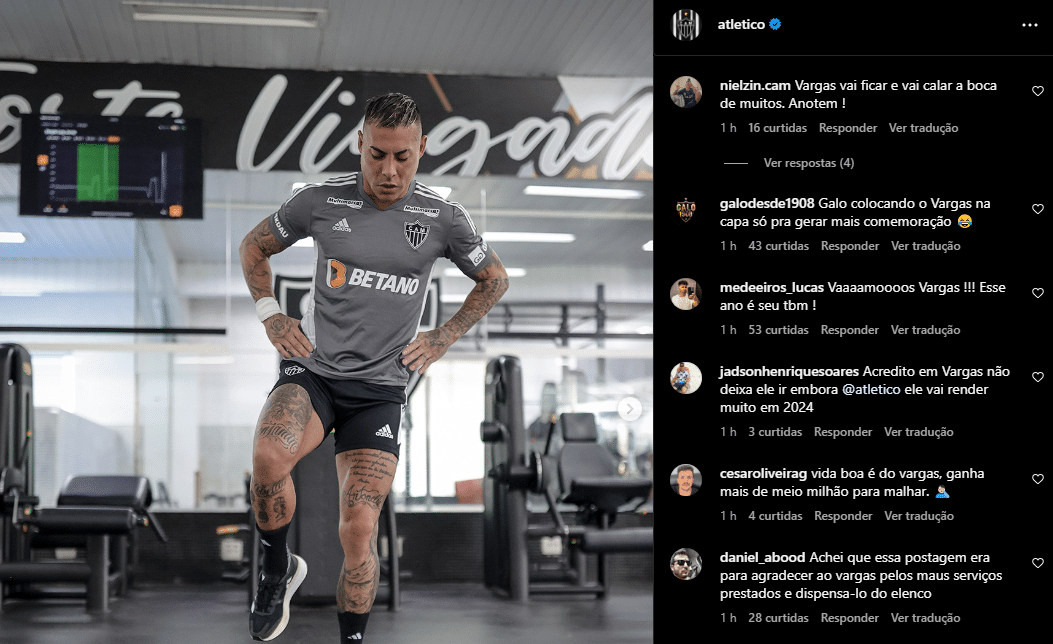Advance to next photo with carousel arrow
Screen dimensions: 1053x644
tap(629, 408)
